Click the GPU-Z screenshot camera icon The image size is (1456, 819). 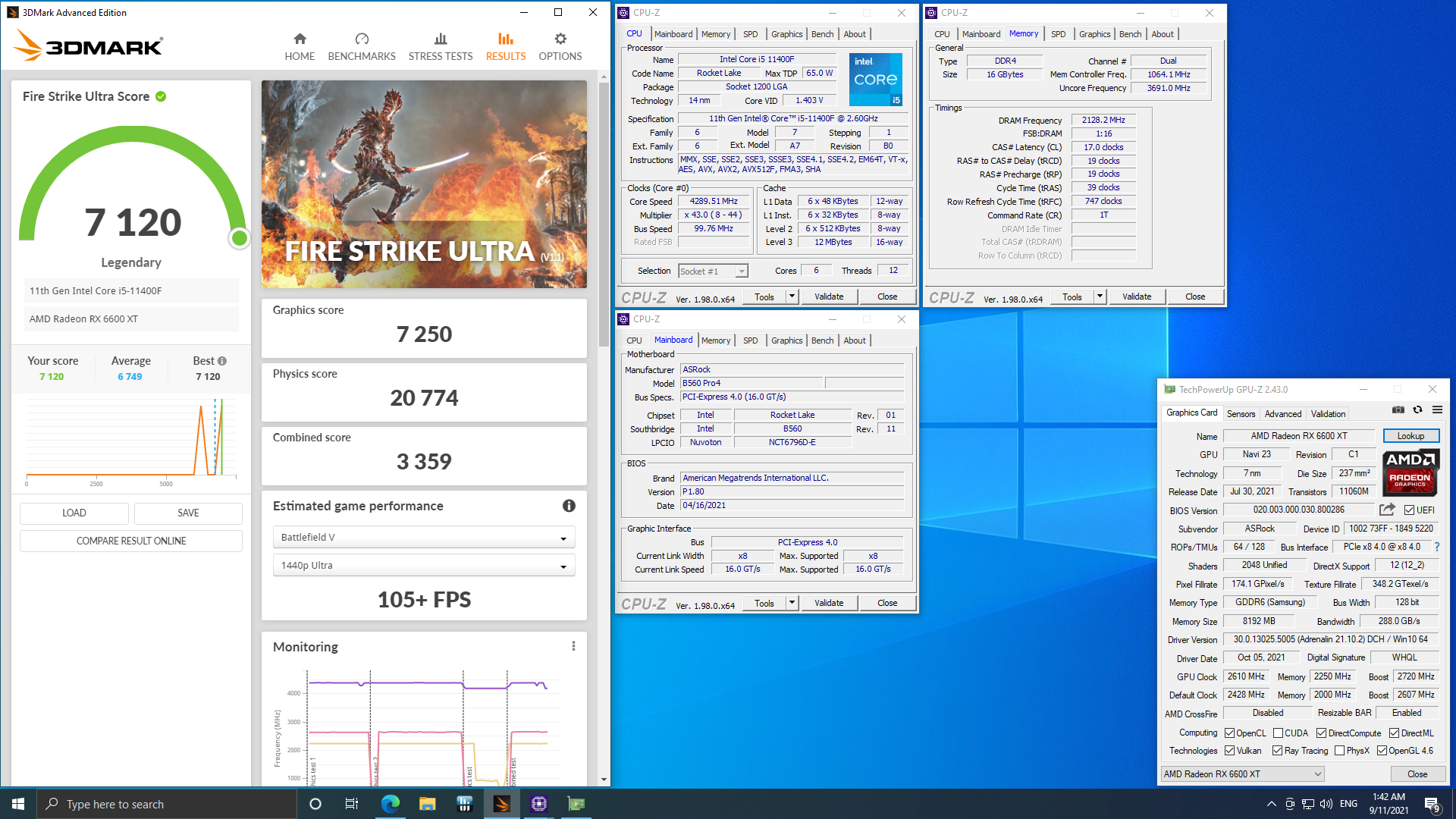(1398, 410)
